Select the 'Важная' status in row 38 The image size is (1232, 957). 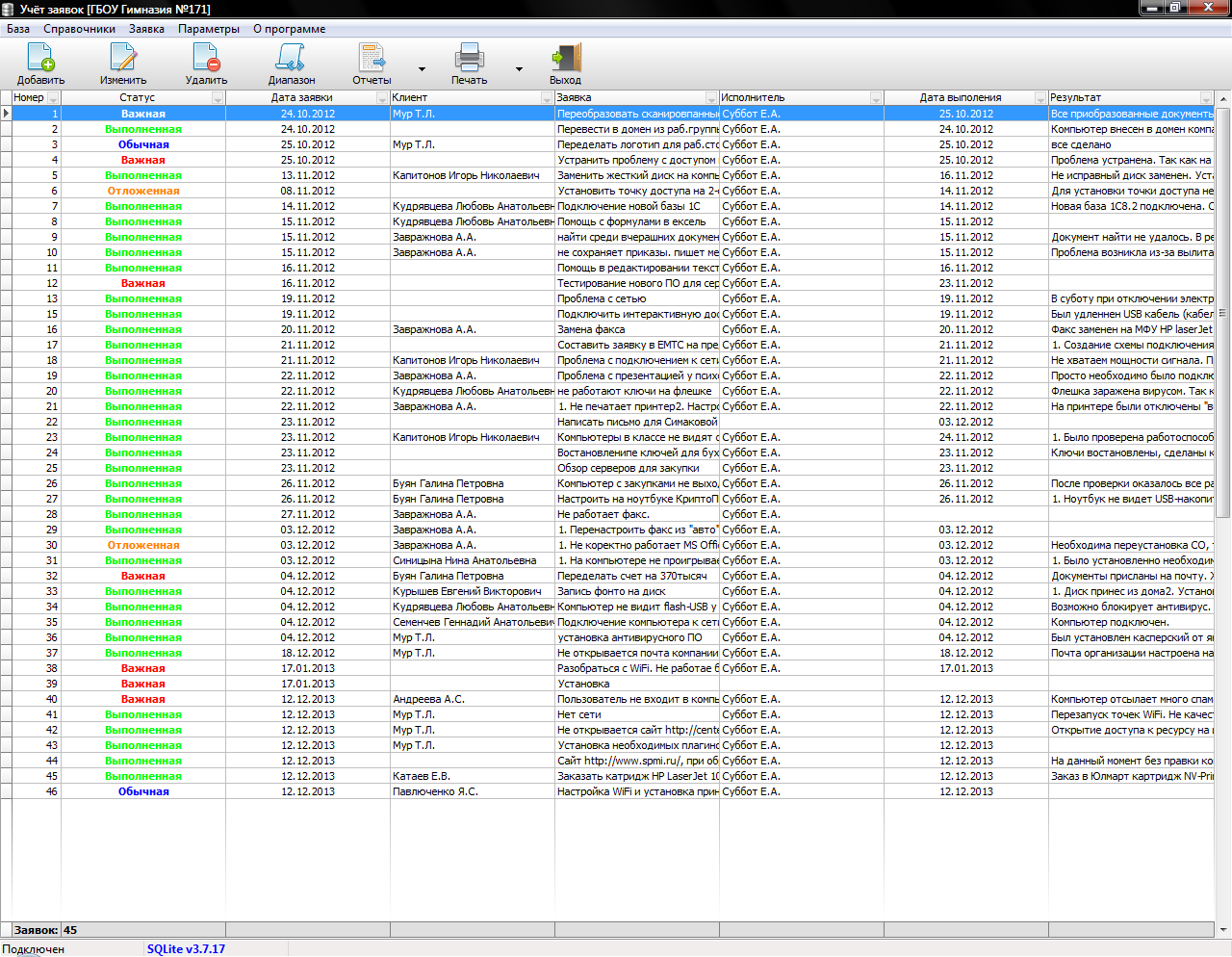[143, 668]
